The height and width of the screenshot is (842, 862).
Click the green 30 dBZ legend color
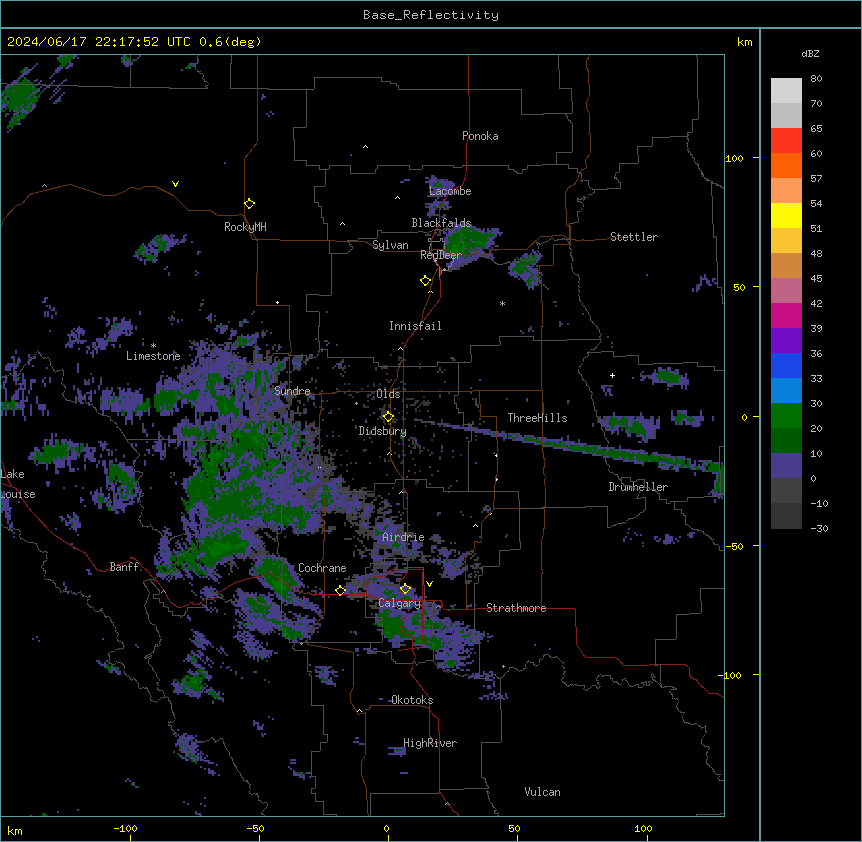[x=786, y=416]
